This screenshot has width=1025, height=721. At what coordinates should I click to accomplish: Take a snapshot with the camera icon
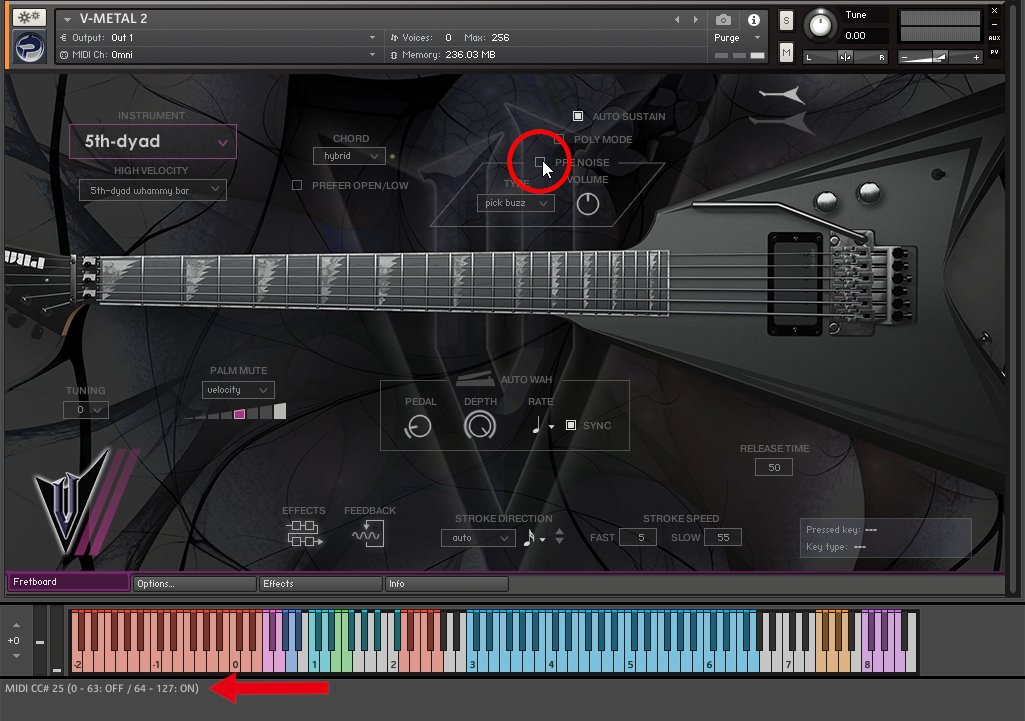tap(723, 20)
